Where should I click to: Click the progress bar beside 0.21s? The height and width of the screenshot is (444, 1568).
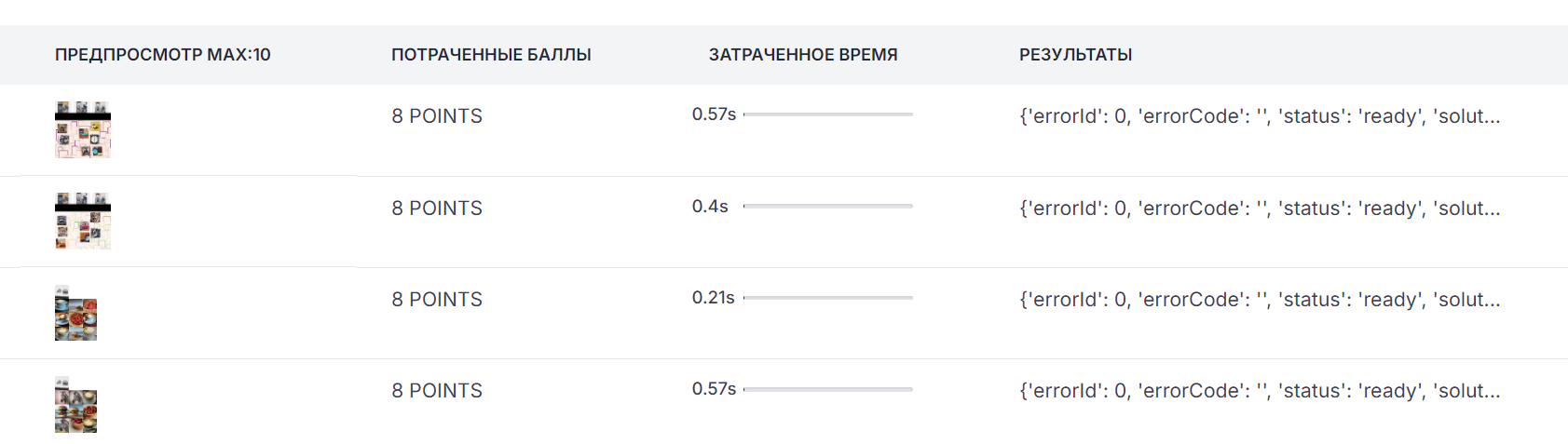point(827,298)
